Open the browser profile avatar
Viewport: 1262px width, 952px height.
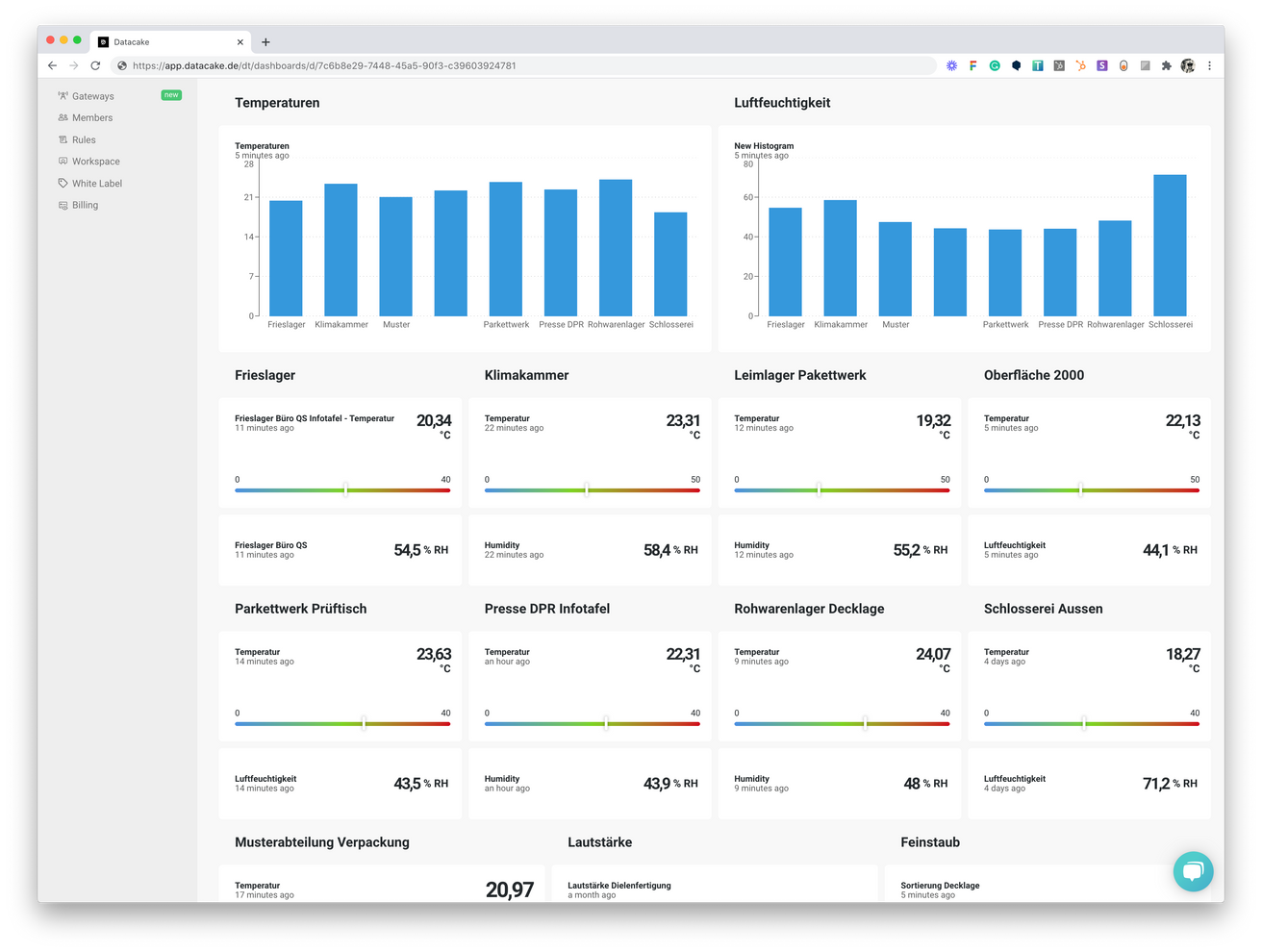1189,65
